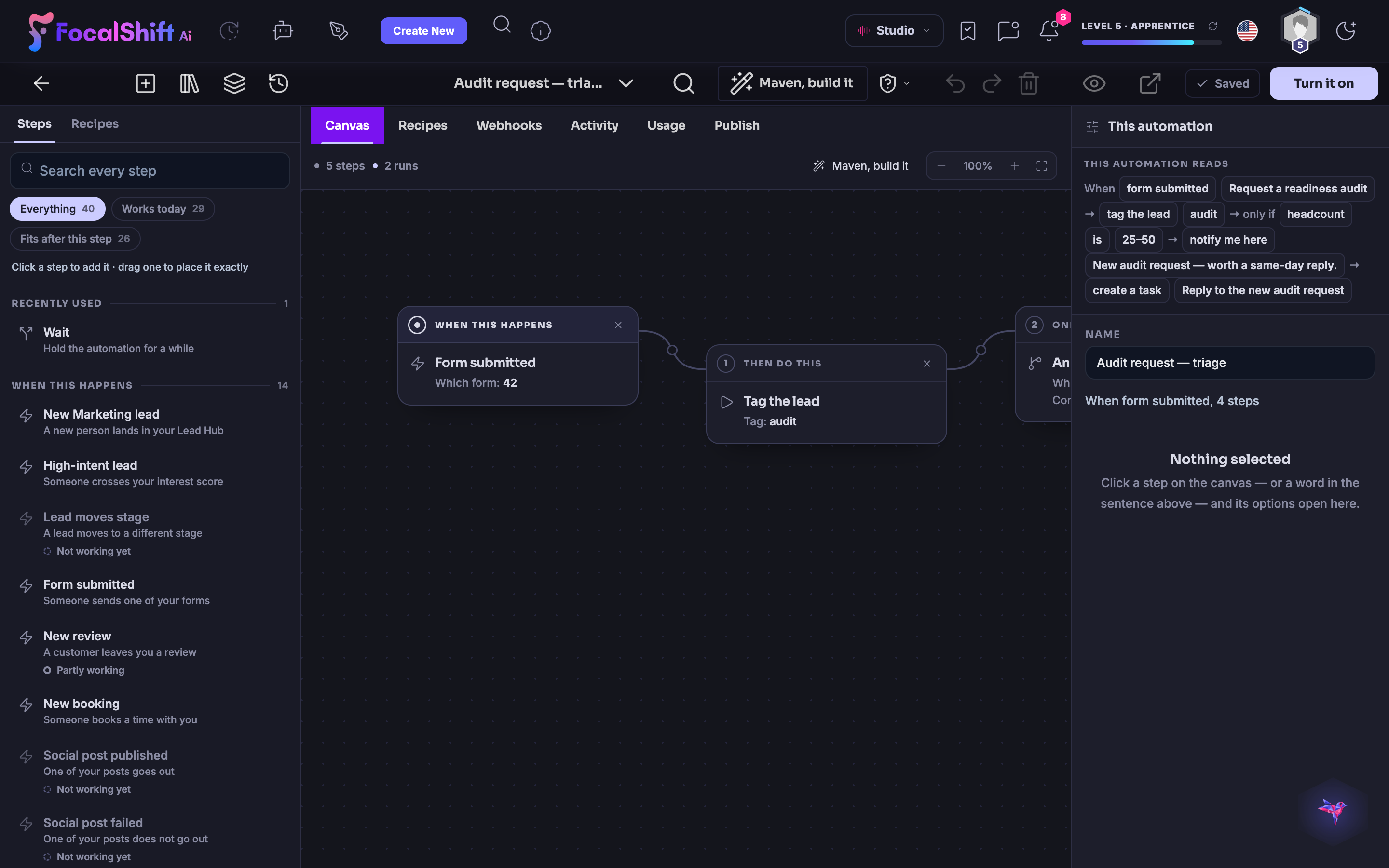Click the Turn it on button
Viewport: 1389px width, 868px height.
tap(1323, 83)
